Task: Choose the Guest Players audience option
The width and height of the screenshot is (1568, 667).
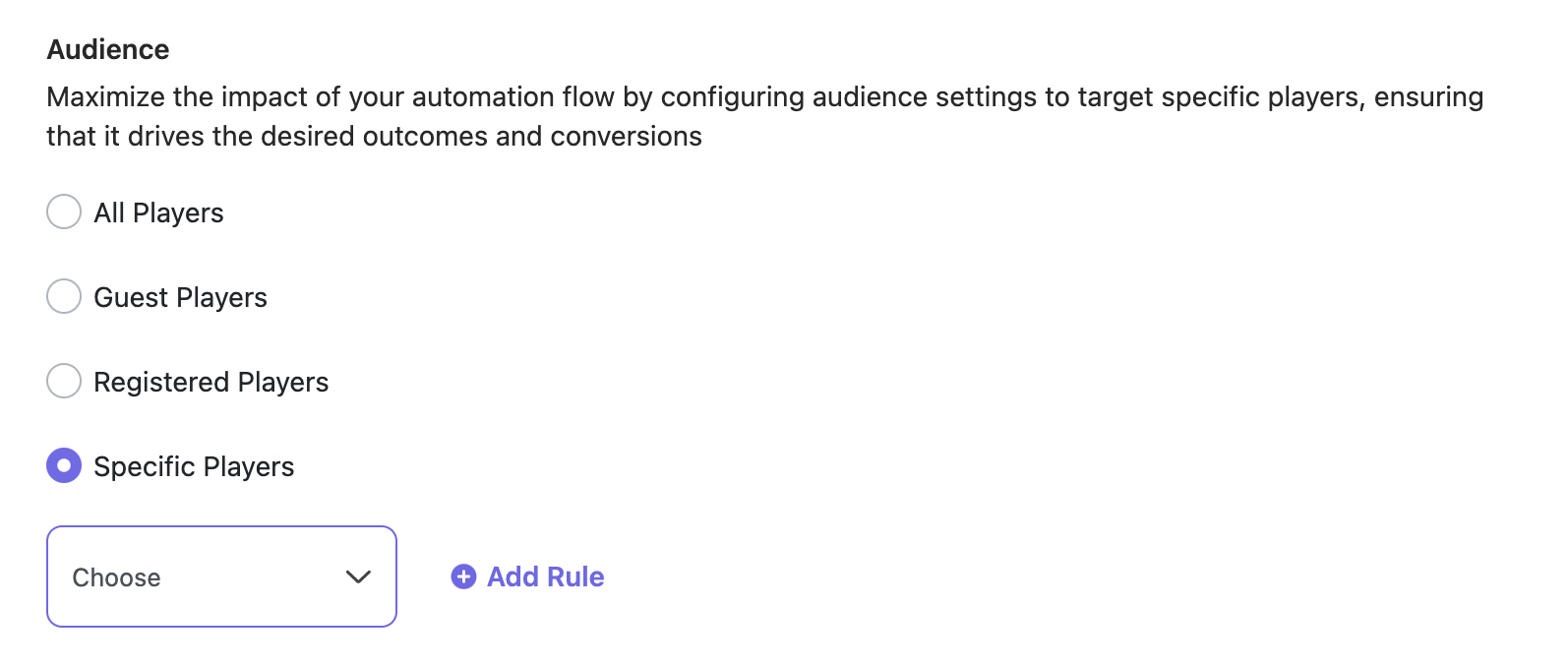Action: coord(64,296)
